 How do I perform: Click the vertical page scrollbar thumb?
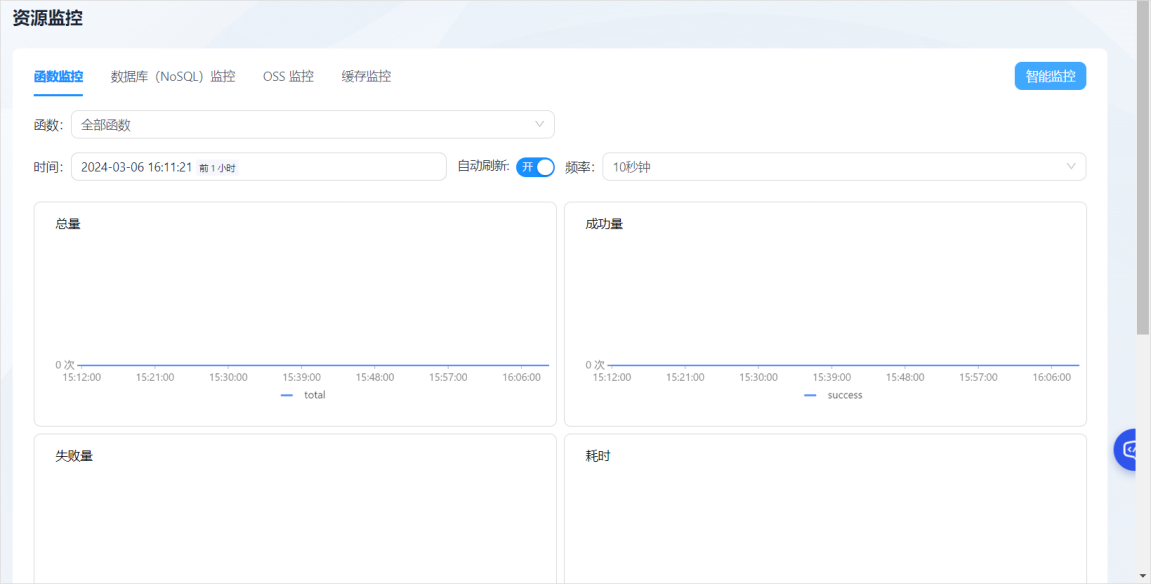click(x=1143, y=169)
